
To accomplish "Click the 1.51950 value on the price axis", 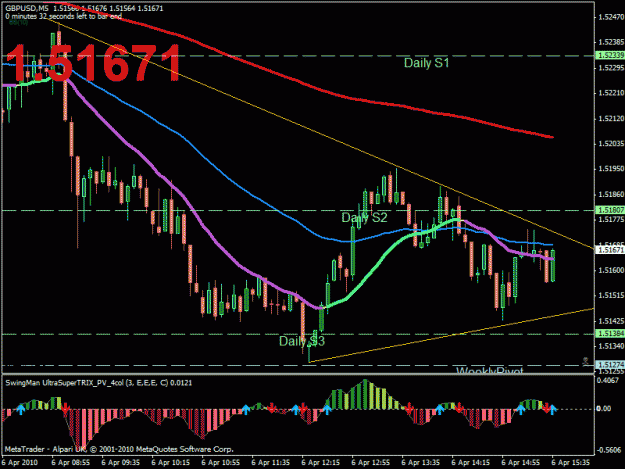I will [x=611, y=169].
